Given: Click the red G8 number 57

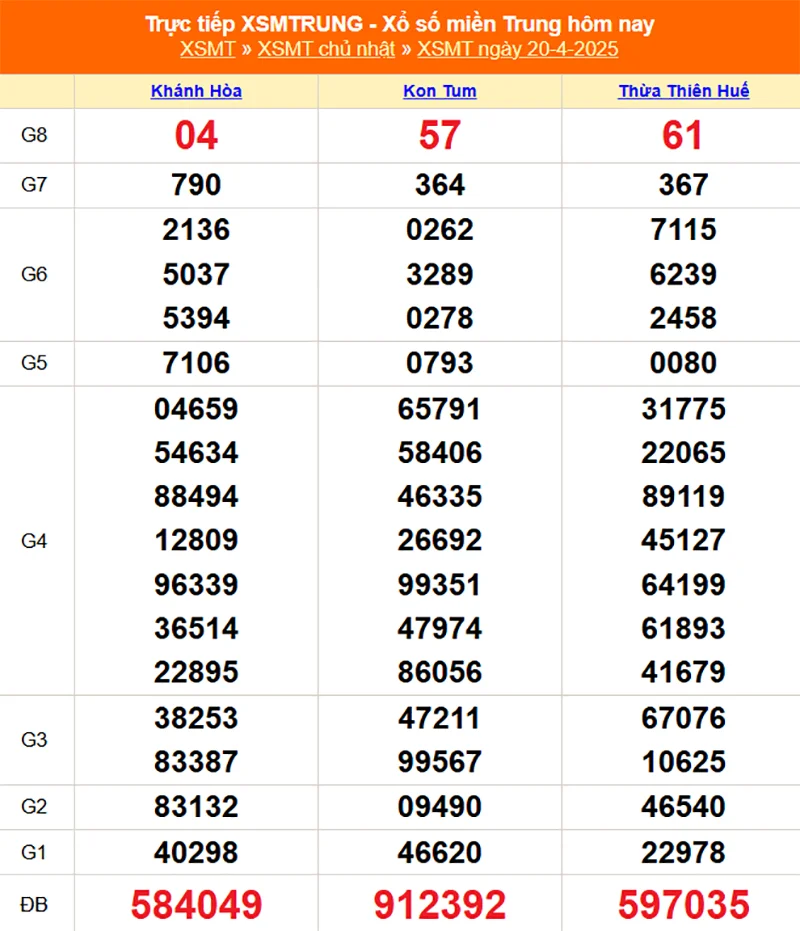Looking at the screenshot, I should coord(439,135).
